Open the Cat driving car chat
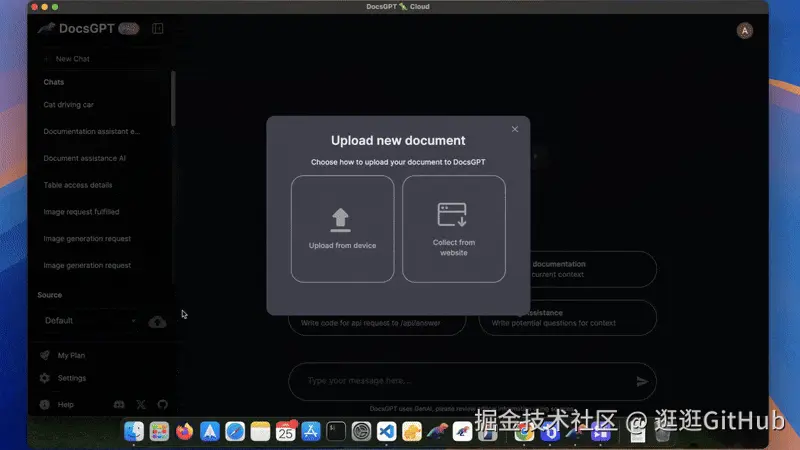Viewport: 800px width, 450px height. [x=68, y=105]
